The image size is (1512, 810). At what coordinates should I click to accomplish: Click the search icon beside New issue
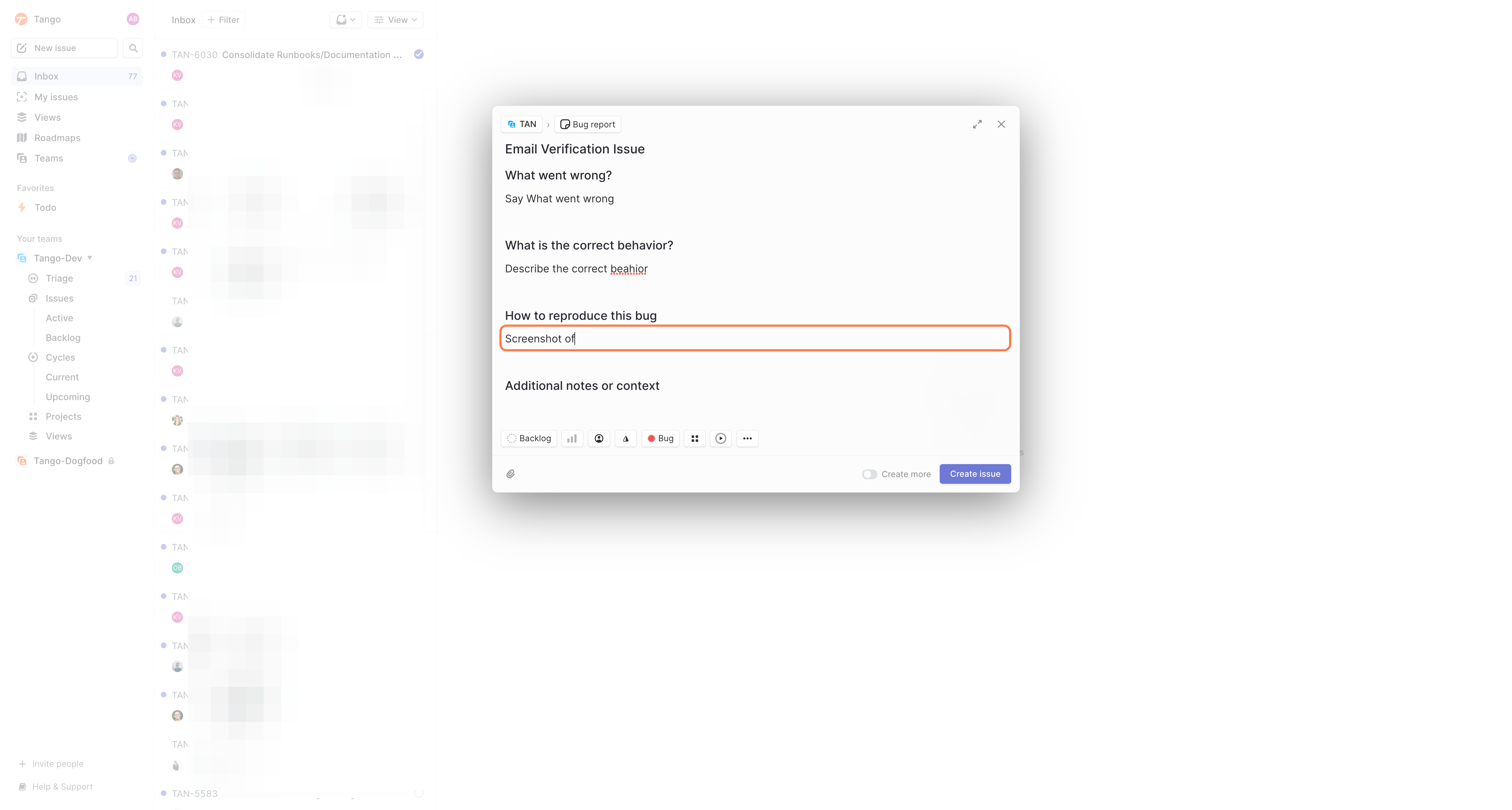133,48
